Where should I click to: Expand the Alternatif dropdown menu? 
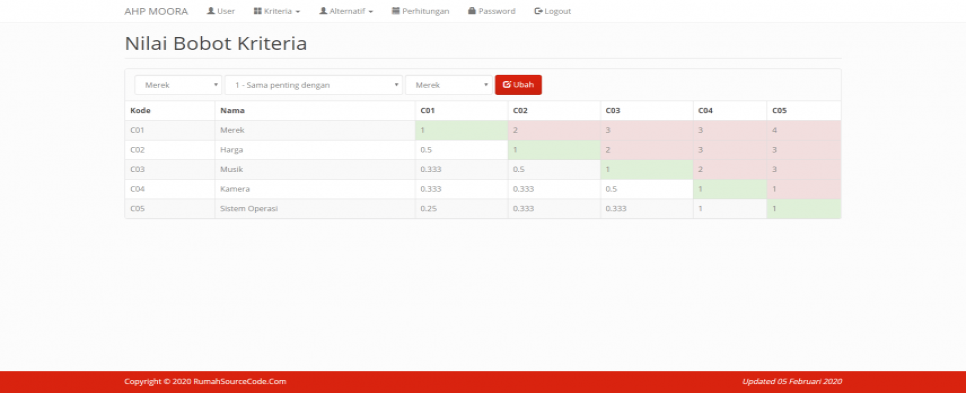coord(346,11)
